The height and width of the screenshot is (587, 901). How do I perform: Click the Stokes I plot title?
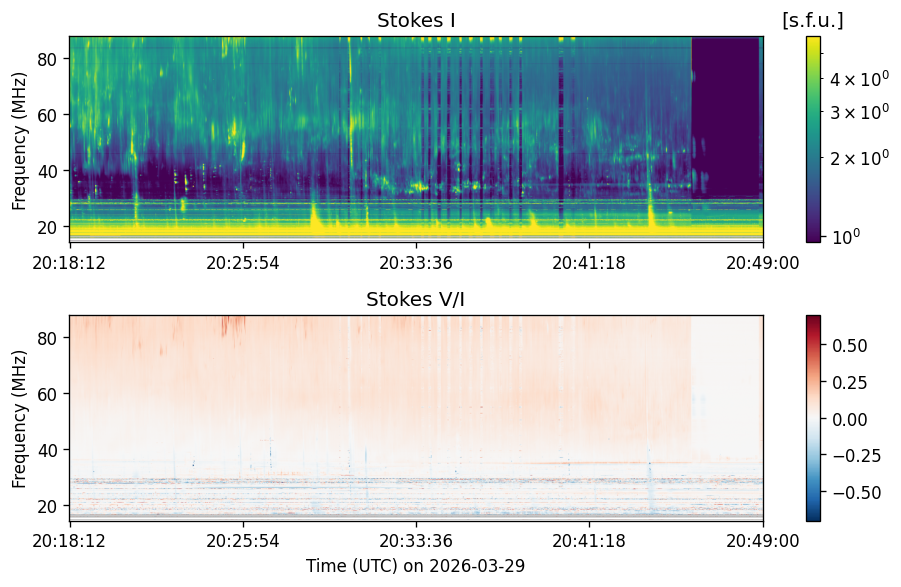(416, 21)
